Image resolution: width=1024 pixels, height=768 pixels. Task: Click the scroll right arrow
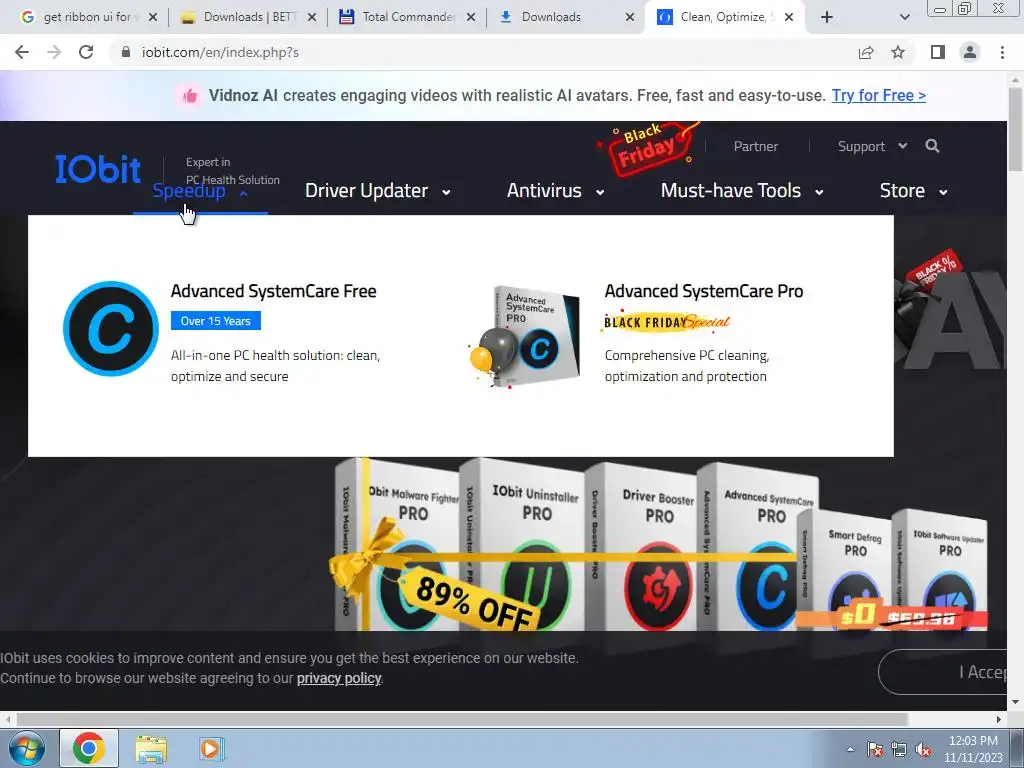pyautogui.click(x=999, y=719)
